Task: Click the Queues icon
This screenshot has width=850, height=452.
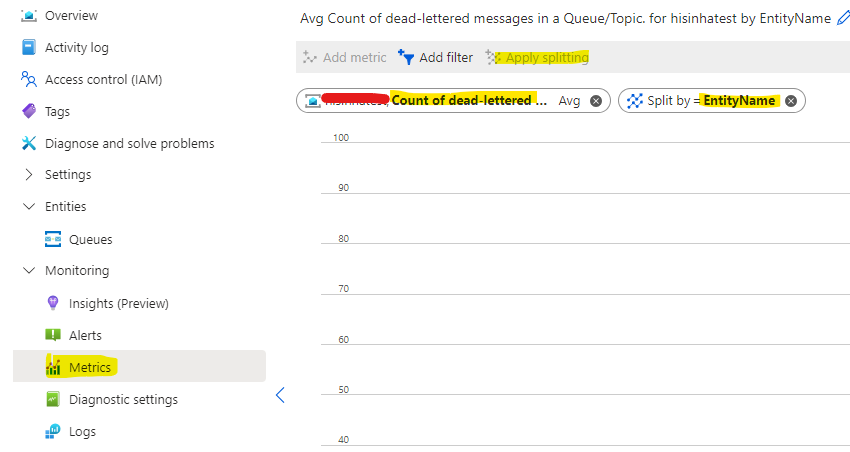Action: pos(53,239)
